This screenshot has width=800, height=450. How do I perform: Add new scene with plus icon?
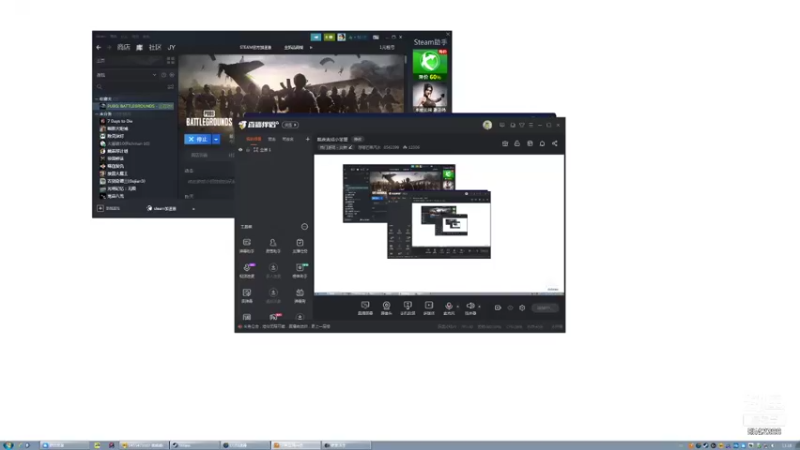tap(307, 139)
